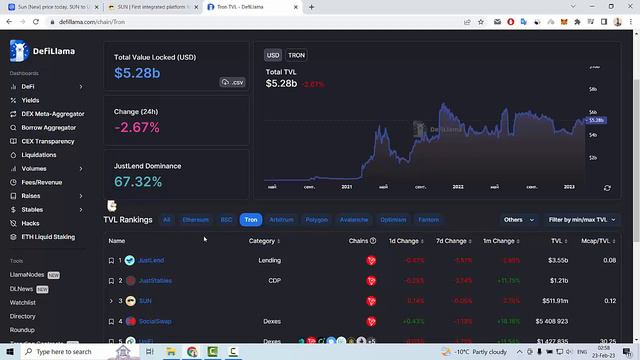The width and height of the screenshot is (640, 360).
Task: Open Watchlist in the sidebar
Action: coord(22,302)
